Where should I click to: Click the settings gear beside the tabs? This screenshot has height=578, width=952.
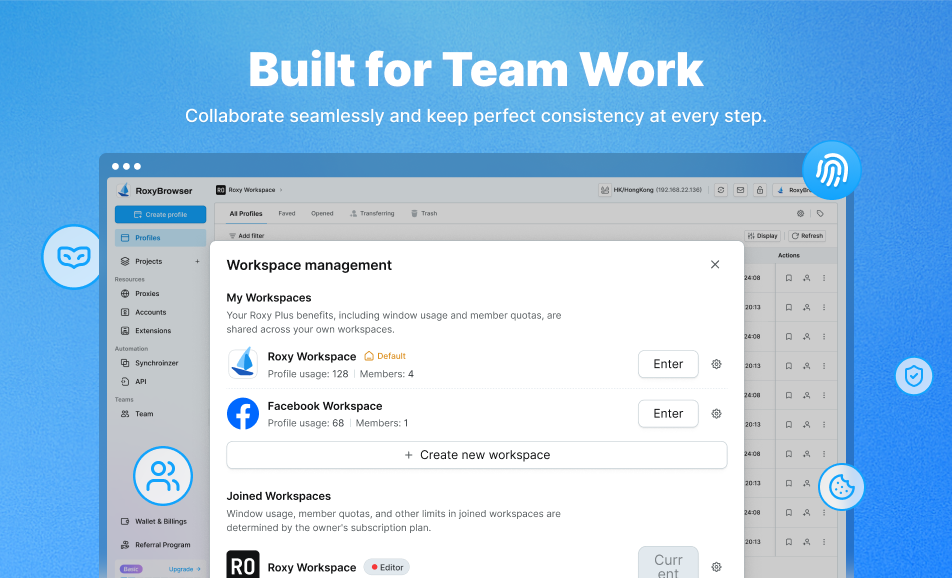click(800, 214)
